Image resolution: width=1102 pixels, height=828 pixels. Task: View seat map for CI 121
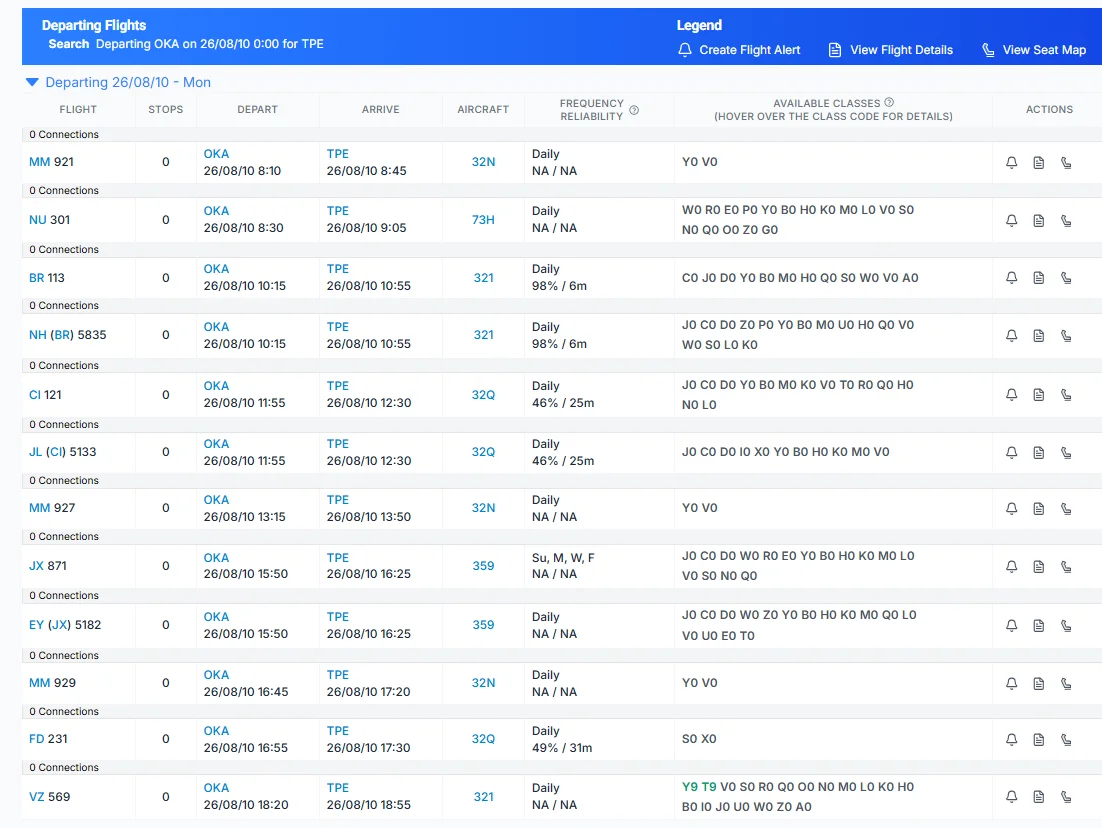1066,394
